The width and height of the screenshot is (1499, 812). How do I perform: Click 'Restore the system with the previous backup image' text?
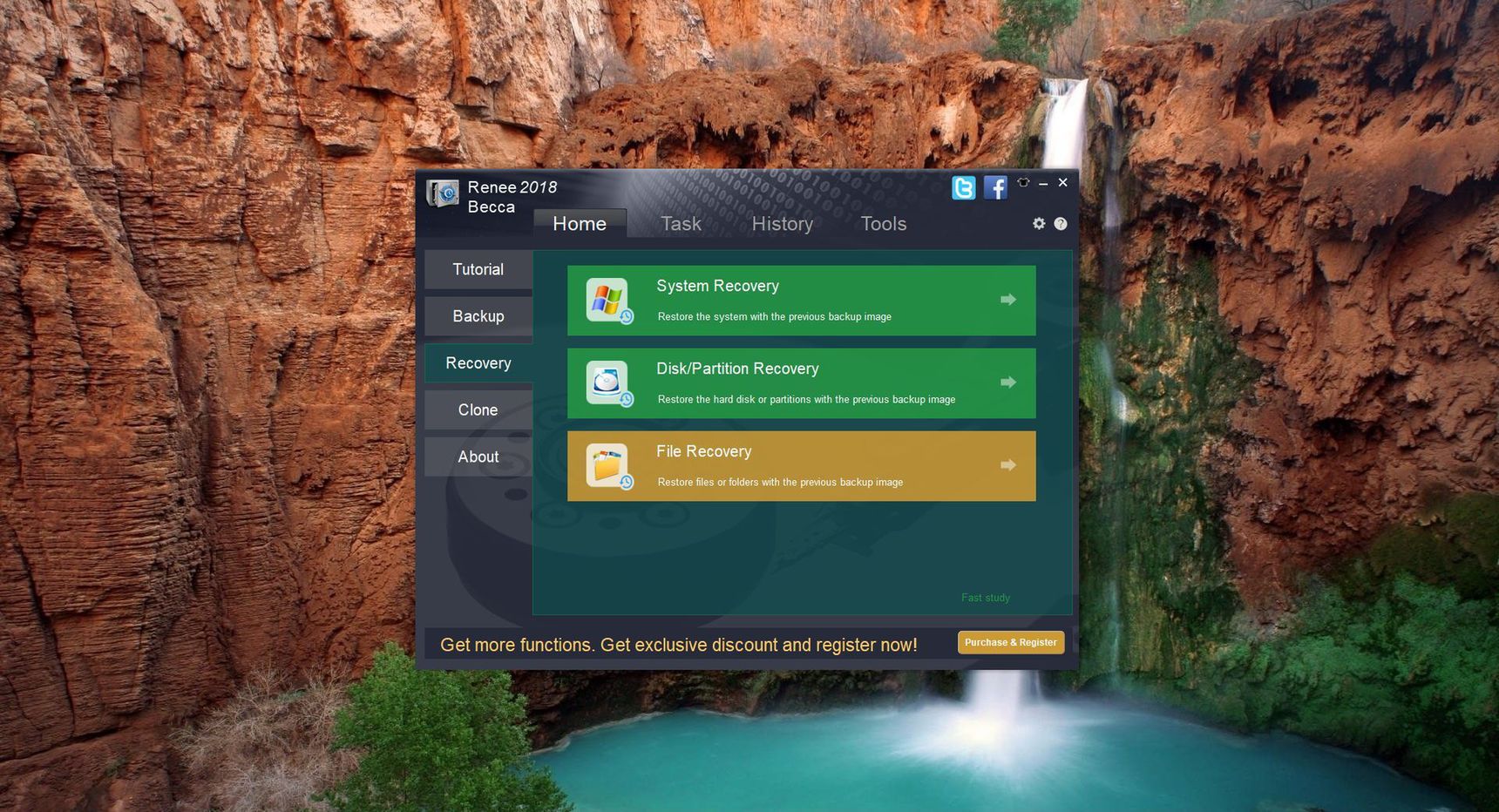775,317
